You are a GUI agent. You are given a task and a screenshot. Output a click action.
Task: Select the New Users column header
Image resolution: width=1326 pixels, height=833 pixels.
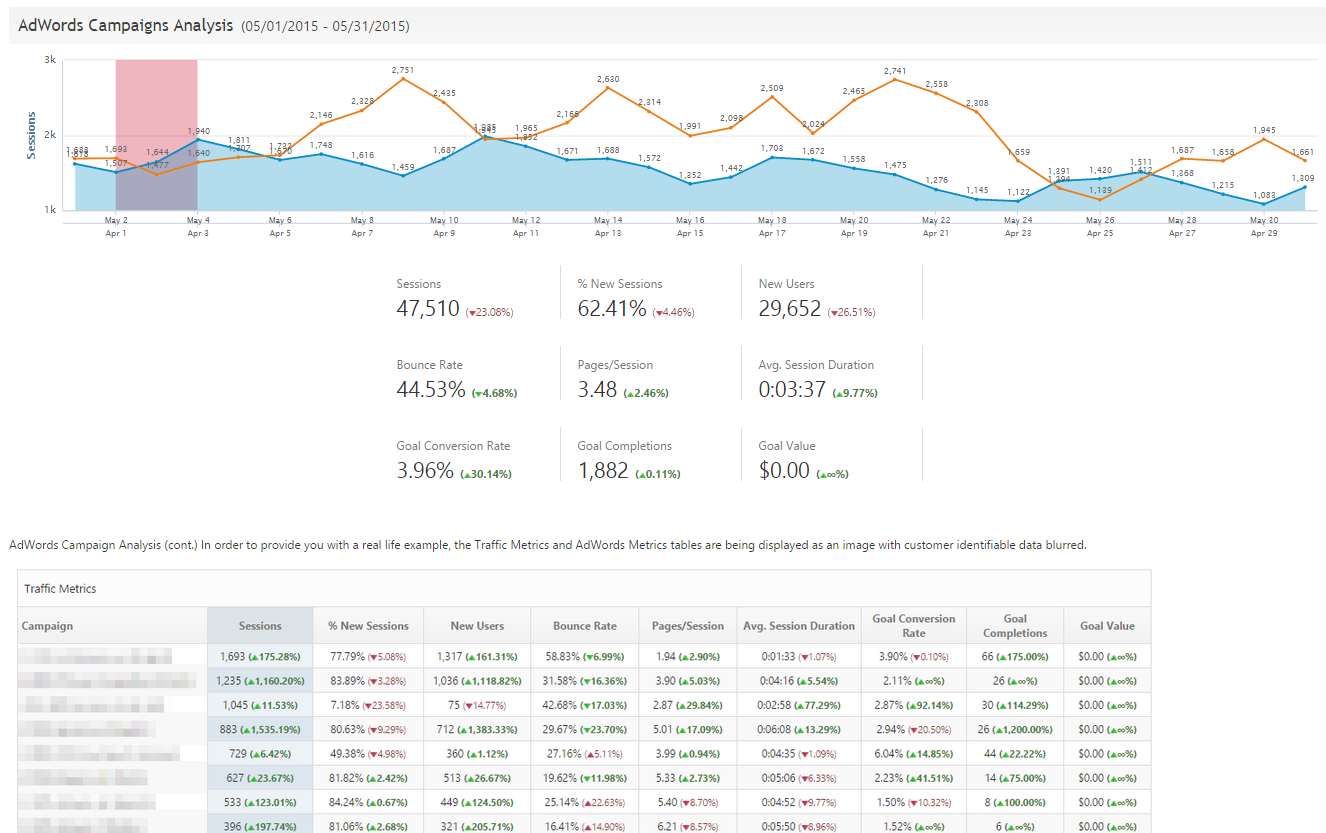[477, 626]
